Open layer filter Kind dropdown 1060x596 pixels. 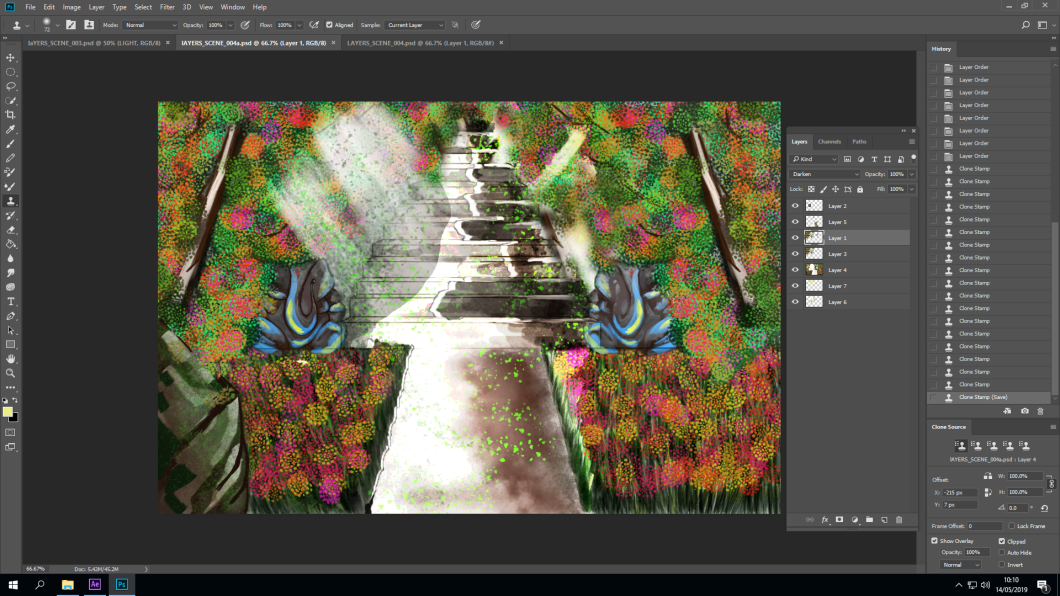click(x=815, y=159)
